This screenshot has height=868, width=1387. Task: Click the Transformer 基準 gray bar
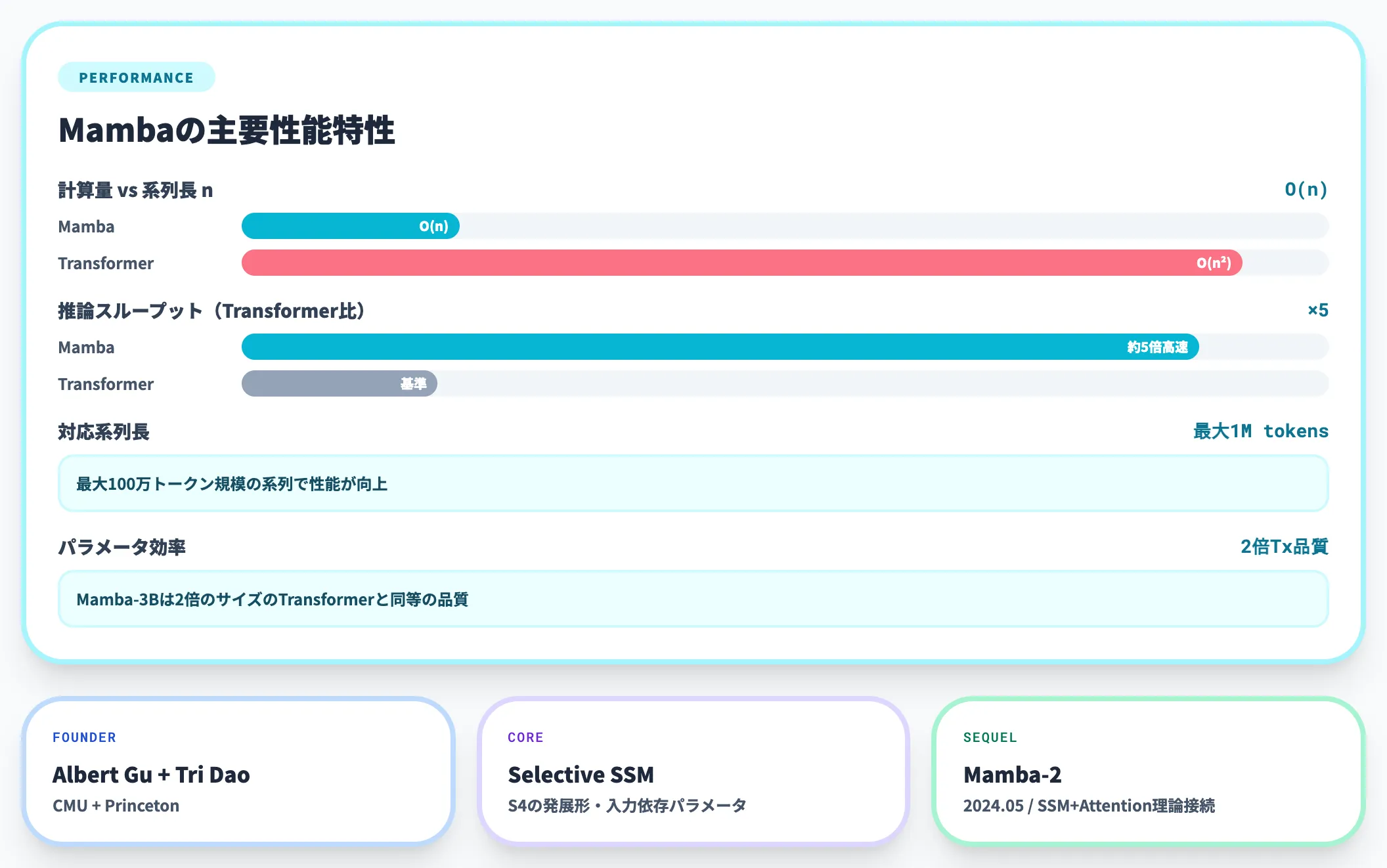point(340,383)
